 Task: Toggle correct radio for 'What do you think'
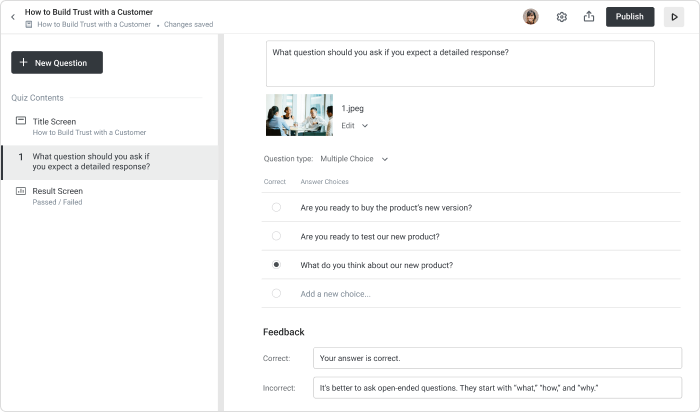coord(276,265)
